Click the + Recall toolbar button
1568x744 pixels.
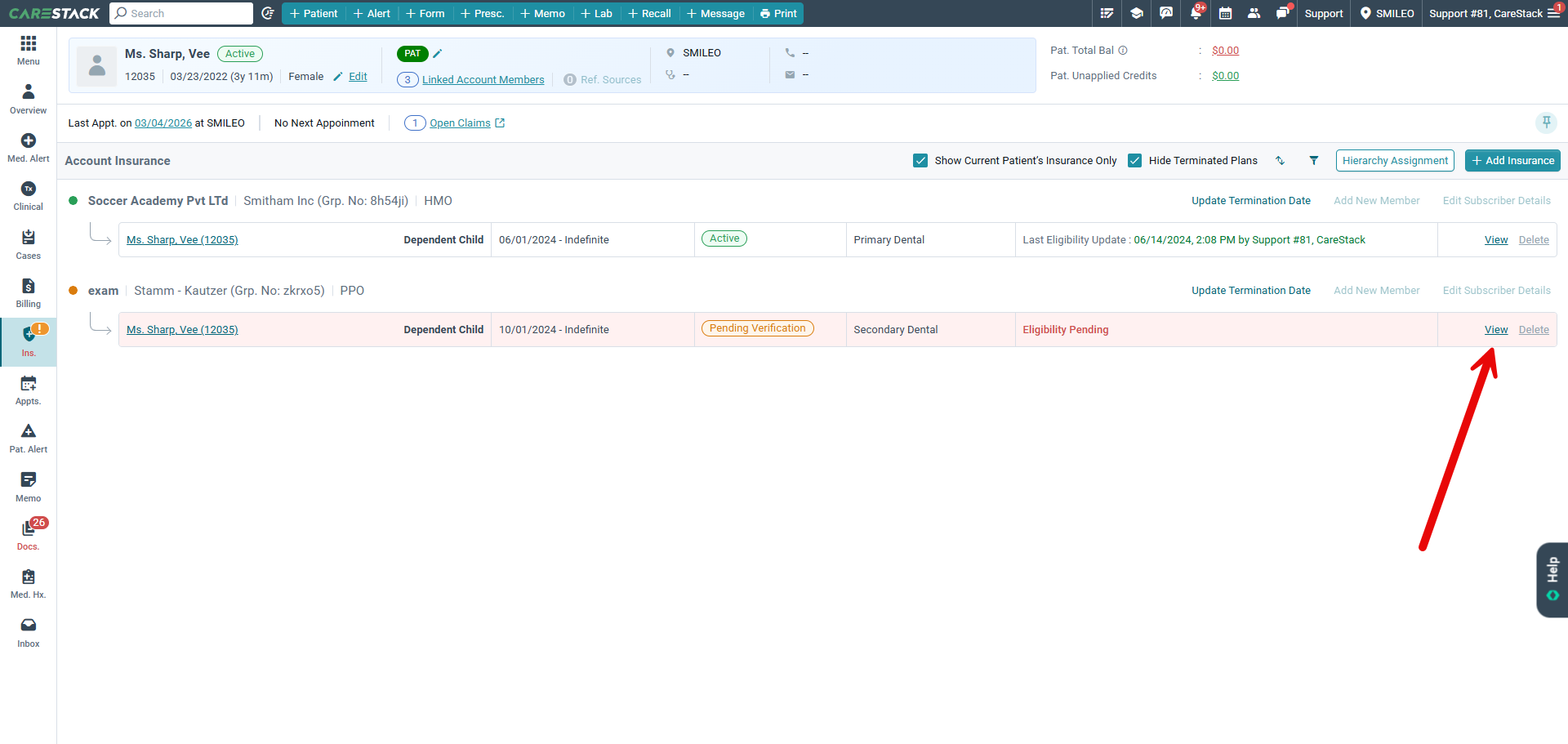[x=650, y=13]
